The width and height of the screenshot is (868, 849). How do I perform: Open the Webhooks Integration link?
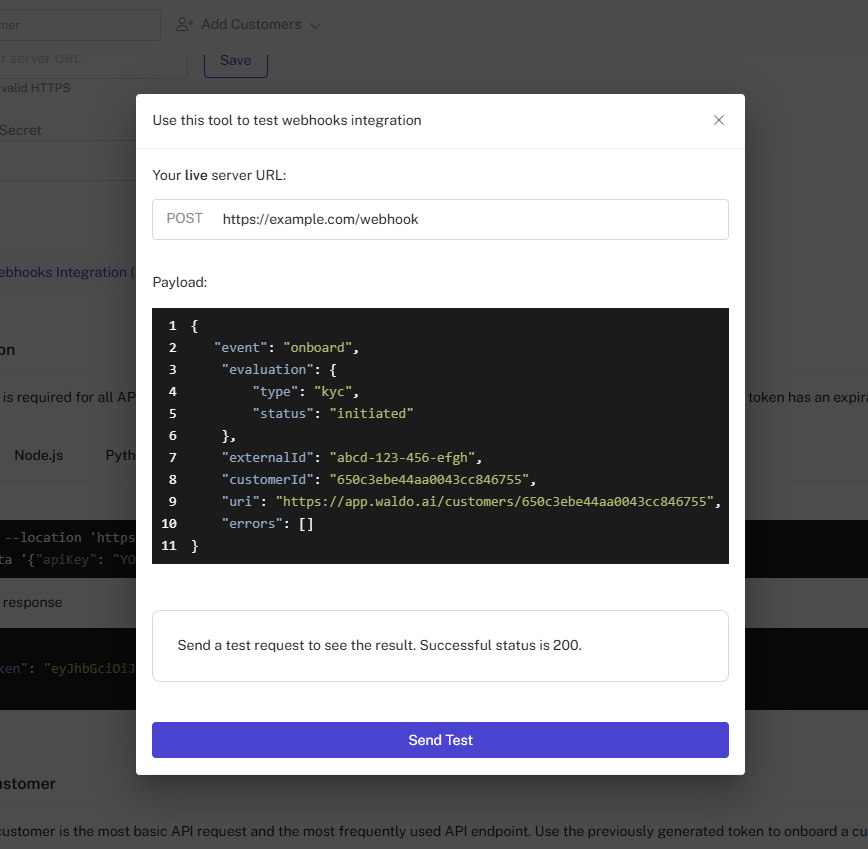64,272
